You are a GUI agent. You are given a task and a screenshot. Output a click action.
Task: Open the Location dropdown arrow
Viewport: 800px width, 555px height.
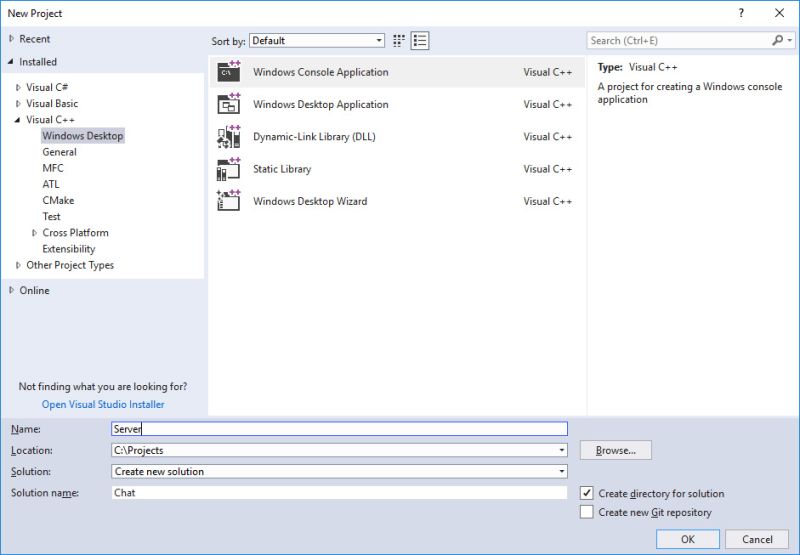pos(561,450)
